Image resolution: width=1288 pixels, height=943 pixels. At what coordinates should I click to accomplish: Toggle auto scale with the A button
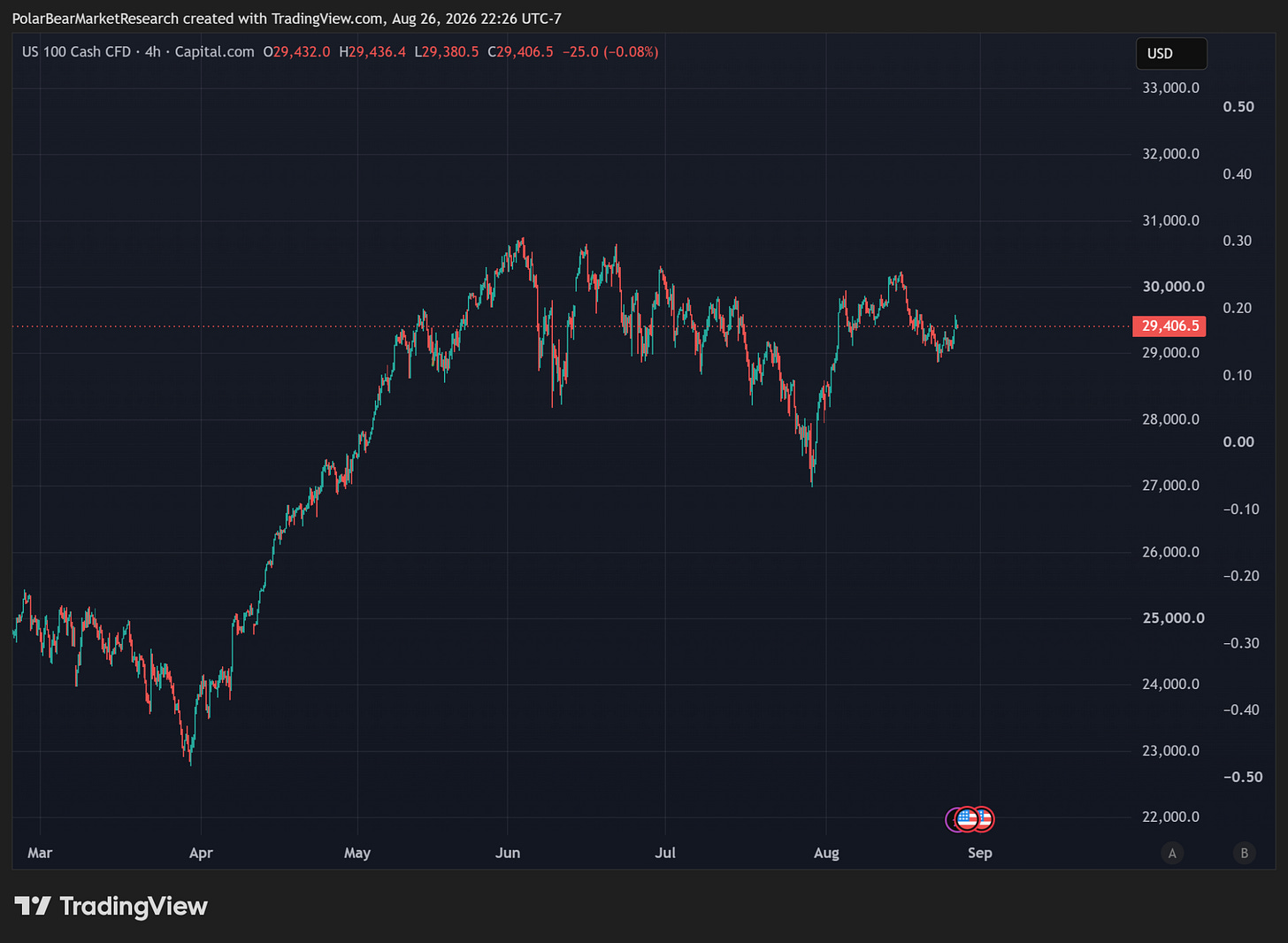[1172, 853]
